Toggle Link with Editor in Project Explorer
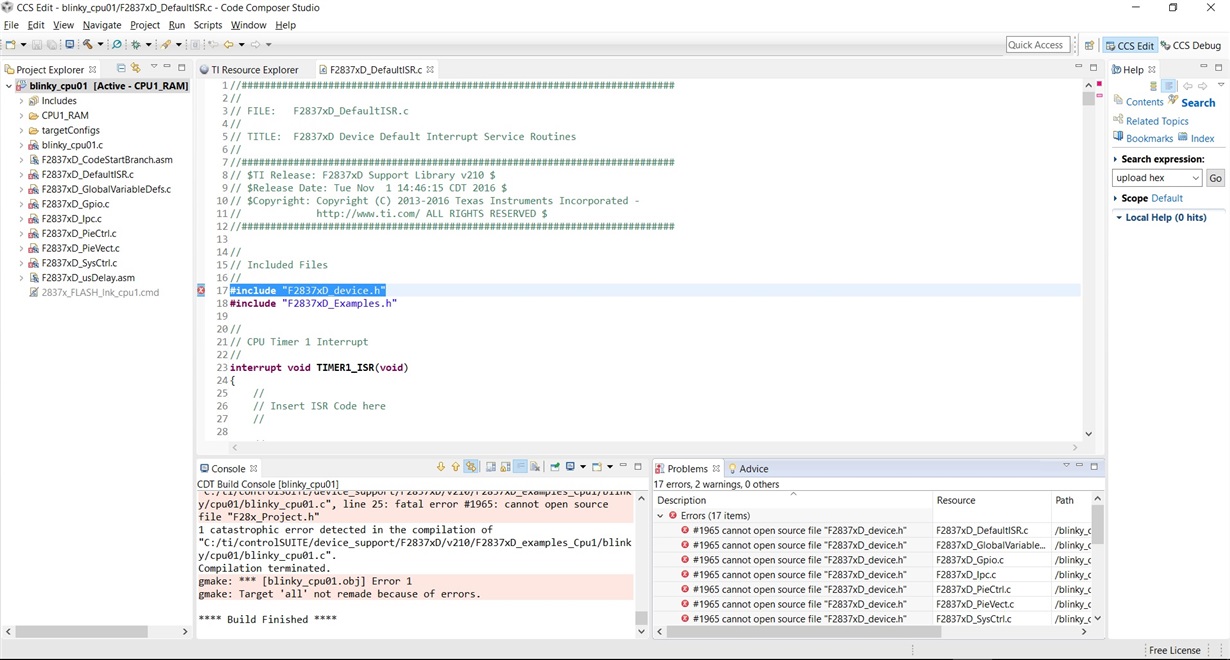 click(x=136, y=68)
